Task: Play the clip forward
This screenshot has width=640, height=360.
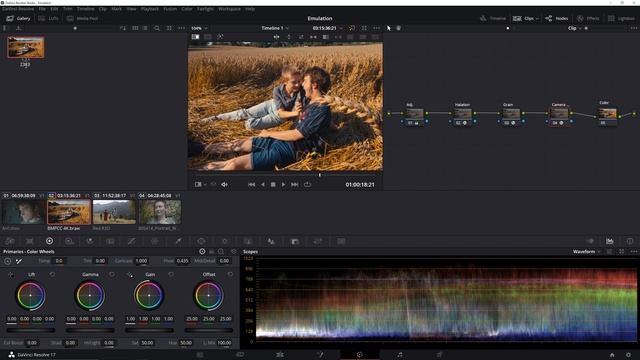Action: coord(283,184)
